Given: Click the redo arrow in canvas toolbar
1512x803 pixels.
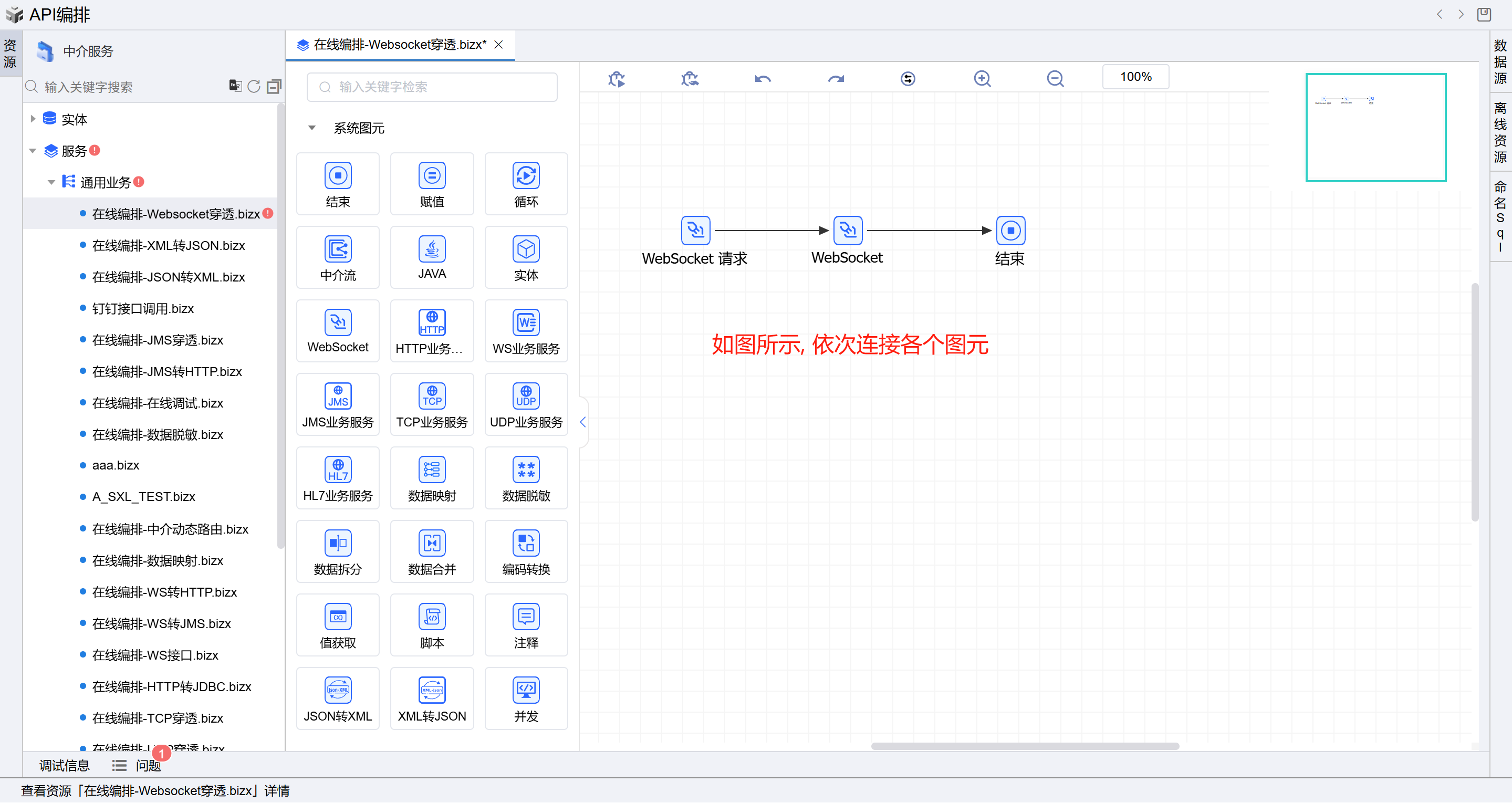Looking at the screenshot, I should (835, 79).
